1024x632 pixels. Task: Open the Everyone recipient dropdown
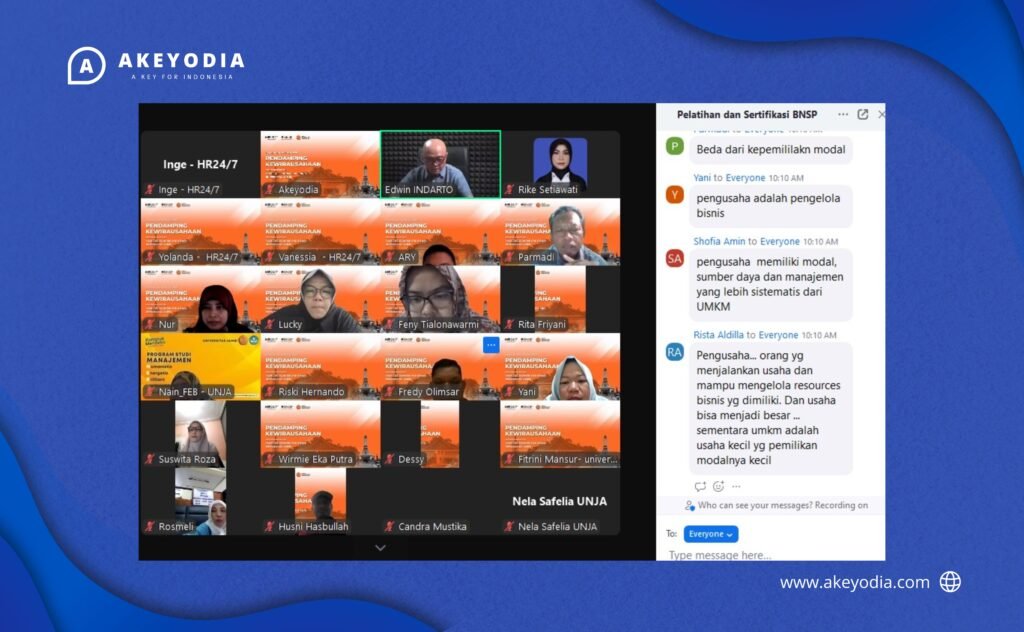pos(711,534)
